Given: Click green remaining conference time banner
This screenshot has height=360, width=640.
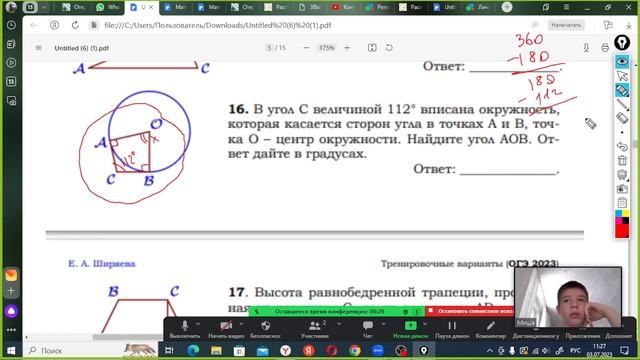Looking at the screenshot, I should click(337, 311).
